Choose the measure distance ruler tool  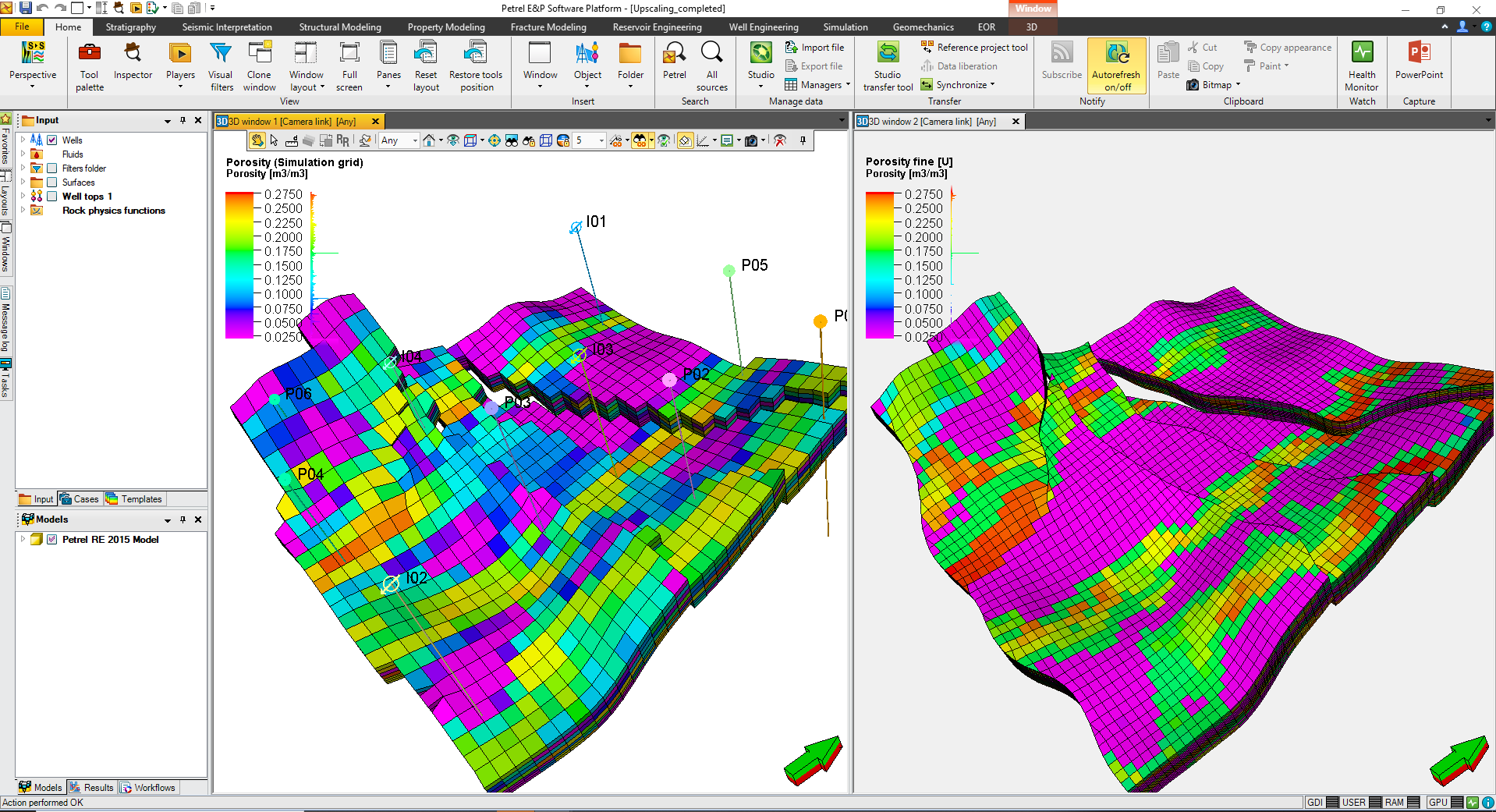[x=291, y=140]
